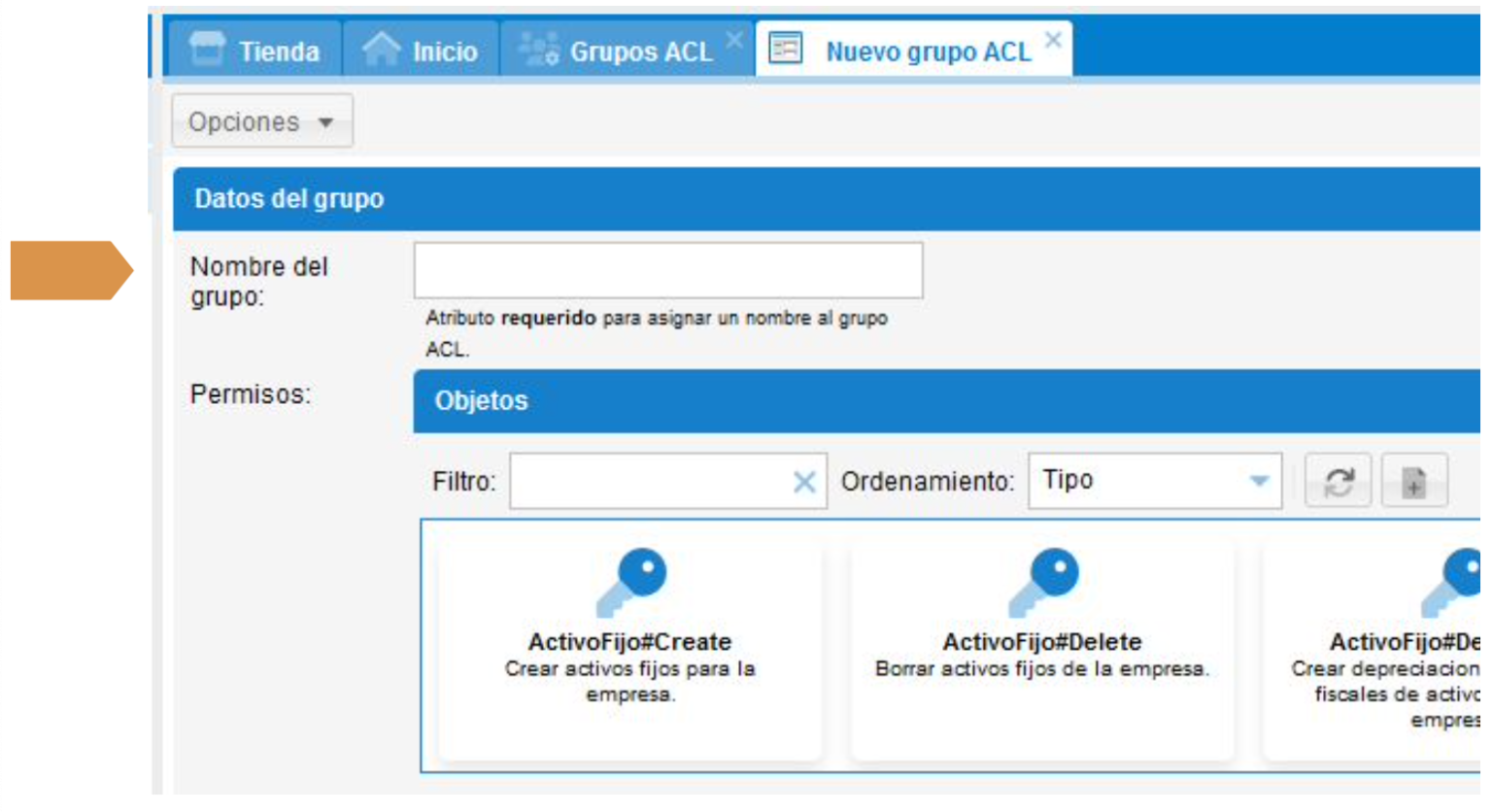Open the Ordenamiento combo box showing Tipo
Screen dimensions: 1492x812
1136,481
